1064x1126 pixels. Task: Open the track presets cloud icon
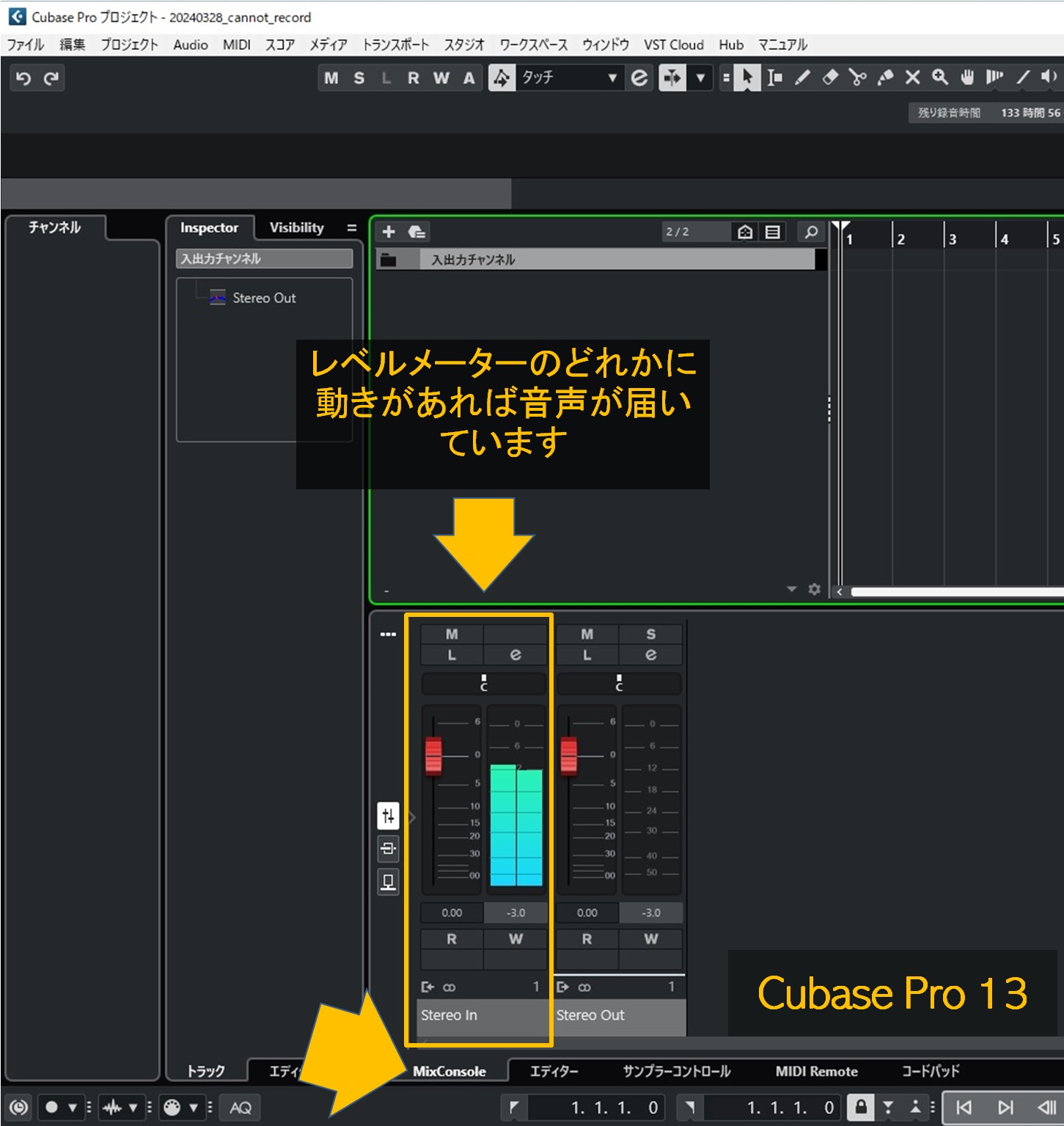[x=417, y=233]
